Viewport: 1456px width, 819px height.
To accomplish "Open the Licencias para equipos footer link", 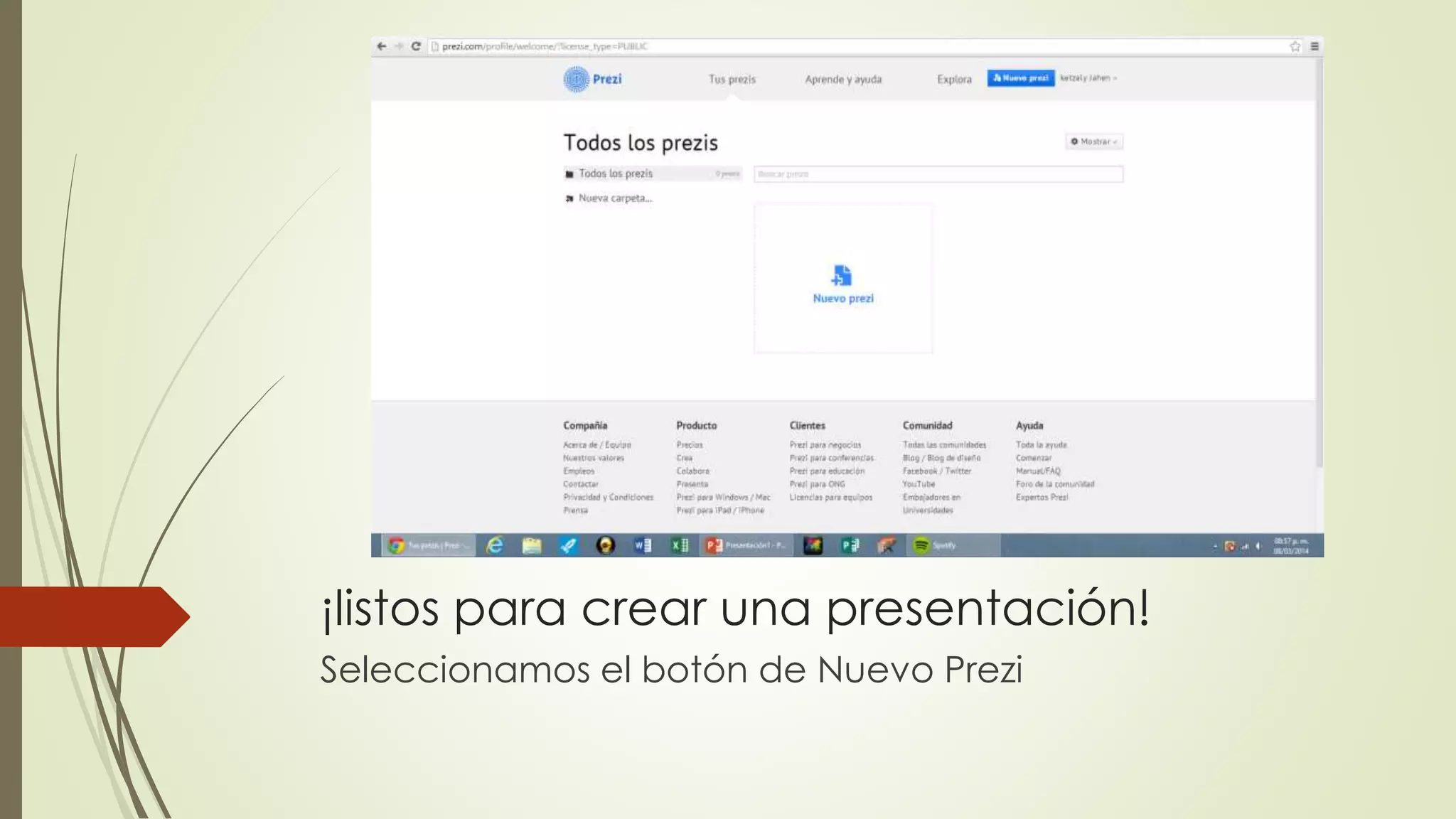I will (x=830, y=497).
